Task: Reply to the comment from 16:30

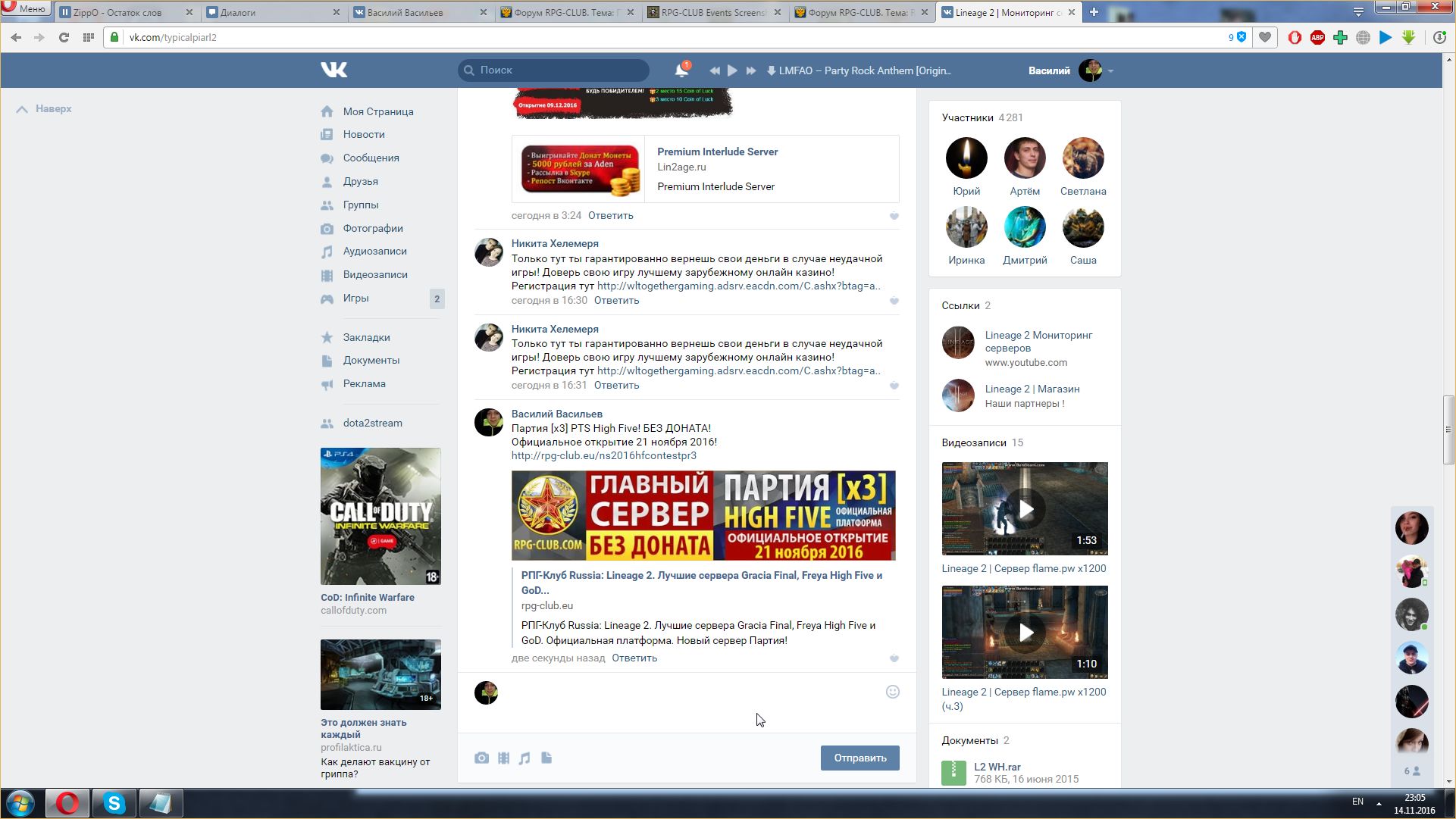Action: [616, 300]
